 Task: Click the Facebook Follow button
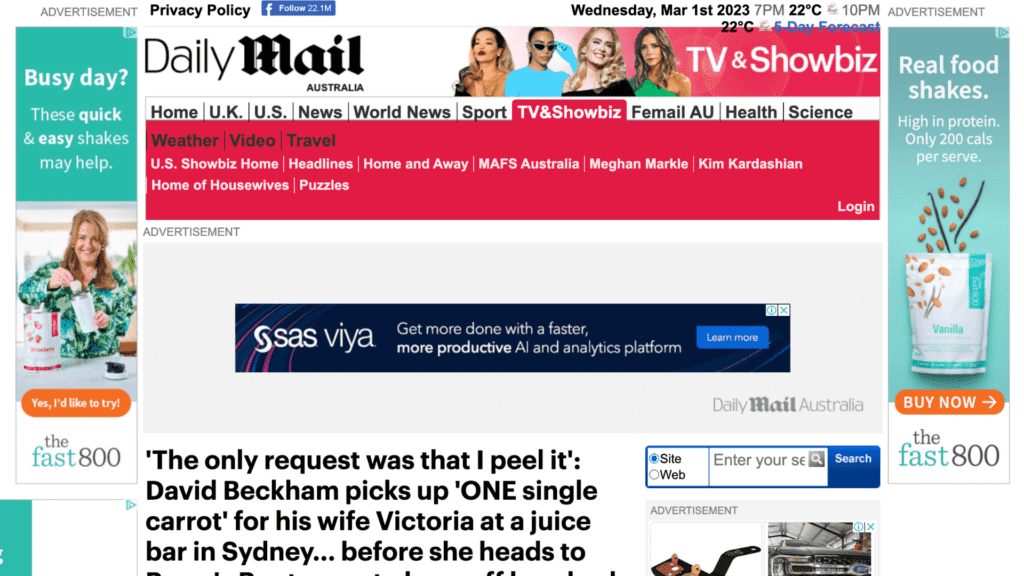click(x=298, y=8)
